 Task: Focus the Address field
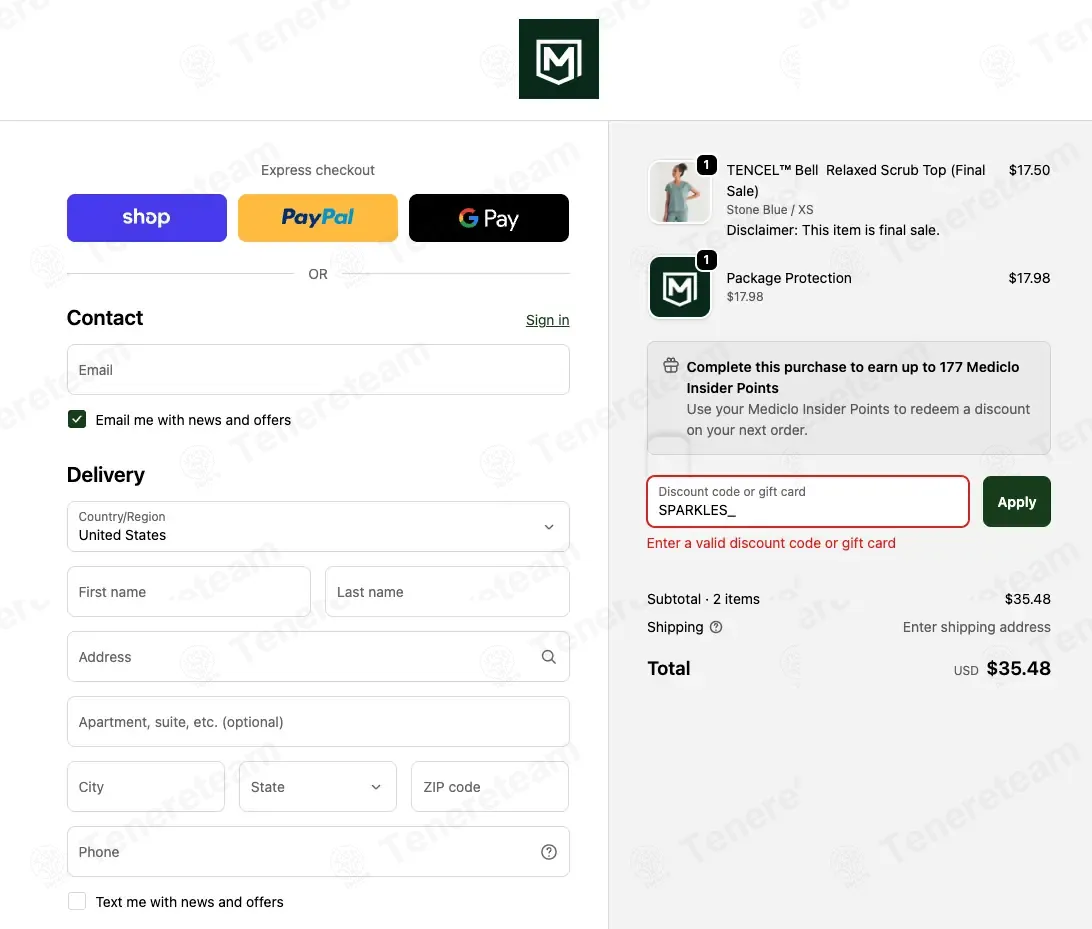point(318,657)
